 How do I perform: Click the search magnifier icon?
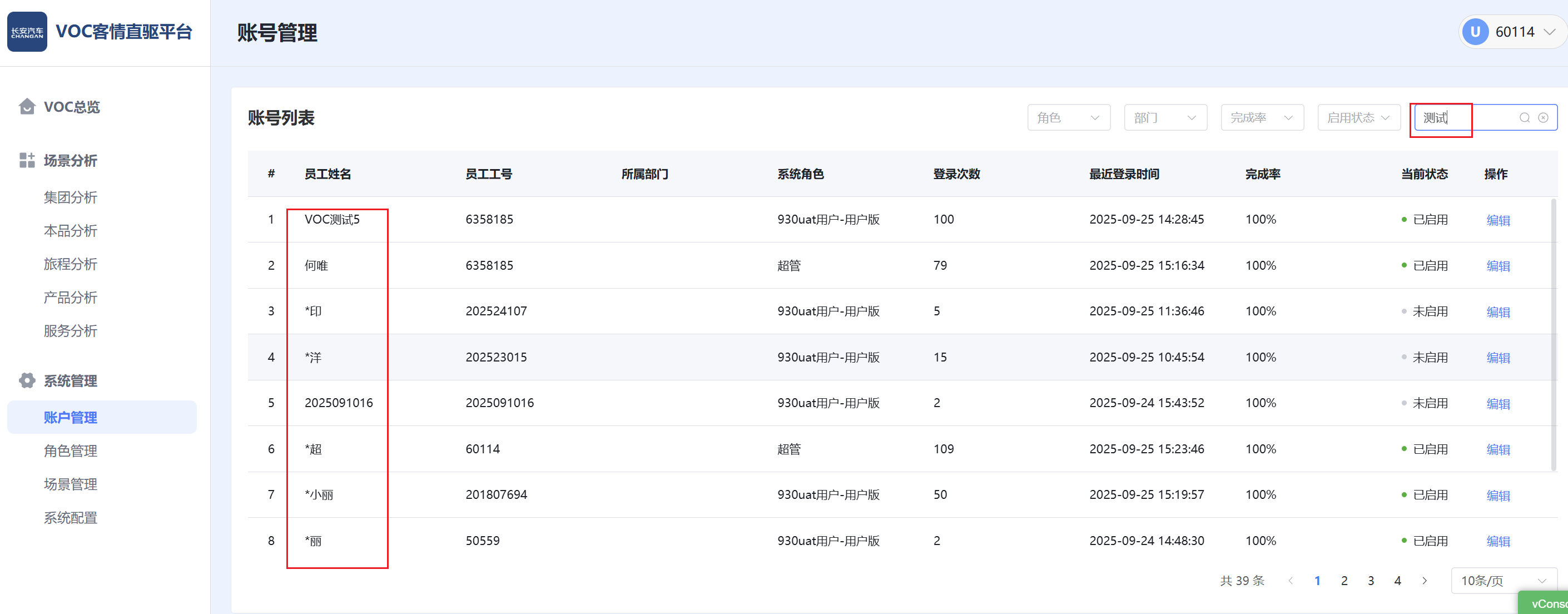[x=1524, y=117]
